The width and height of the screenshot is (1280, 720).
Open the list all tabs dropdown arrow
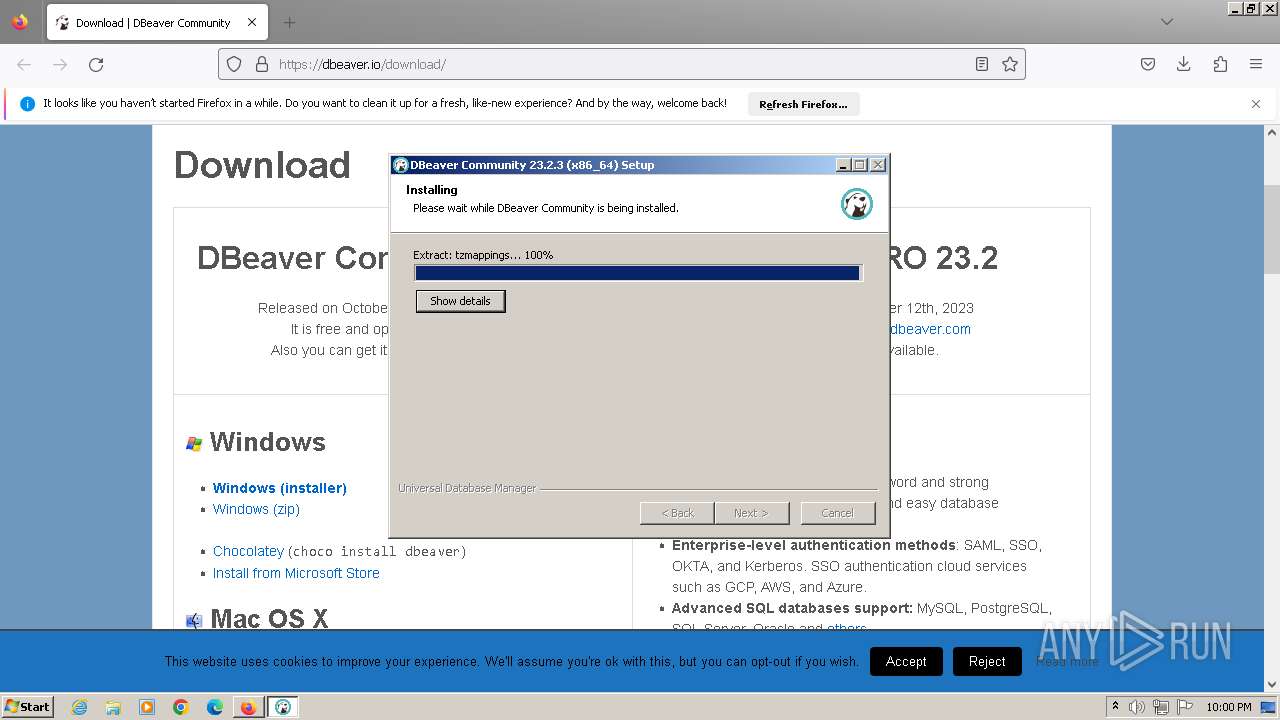point(1167,22)
